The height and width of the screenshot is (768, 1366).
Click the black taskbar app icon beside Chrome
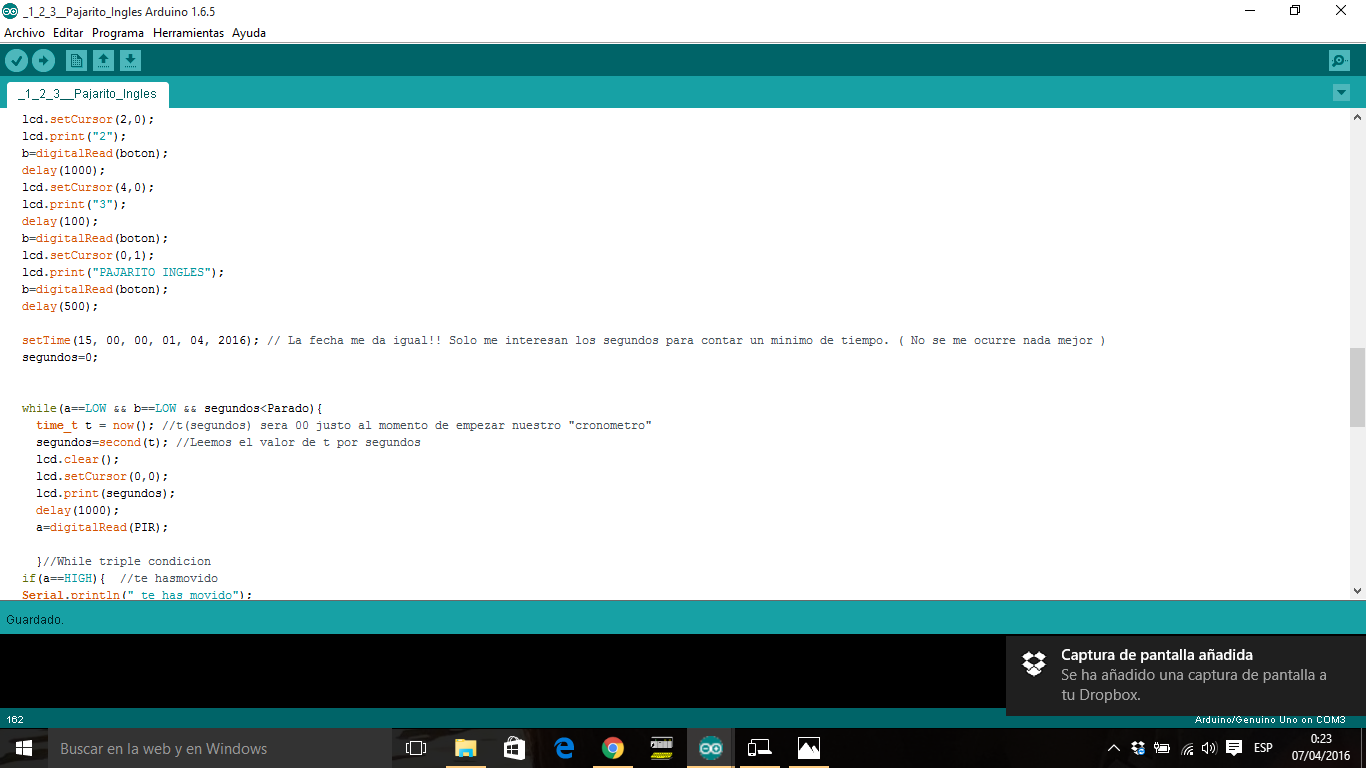tap(661, 748)
